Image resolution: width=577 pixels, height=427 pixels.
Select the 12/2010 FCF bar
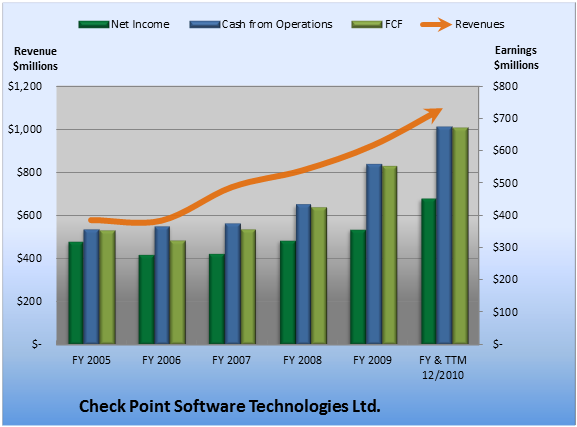[460, 236]
